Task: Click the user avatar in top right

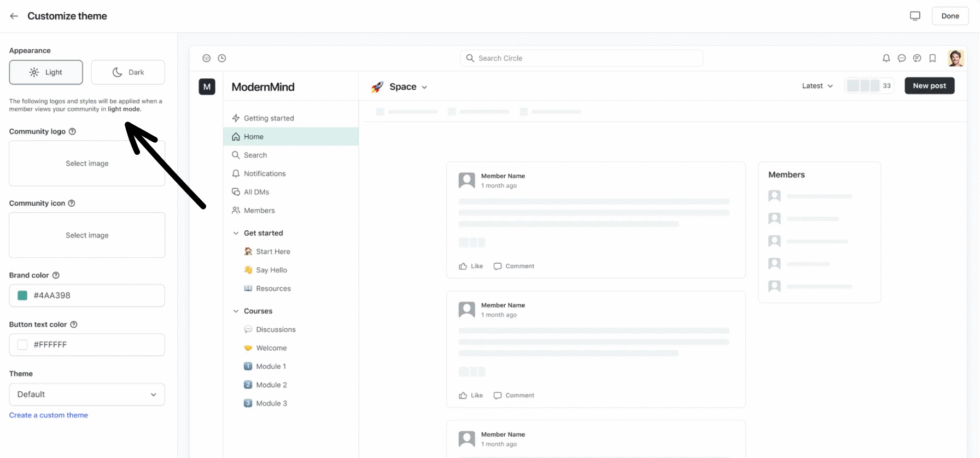Action: (956, 58)
